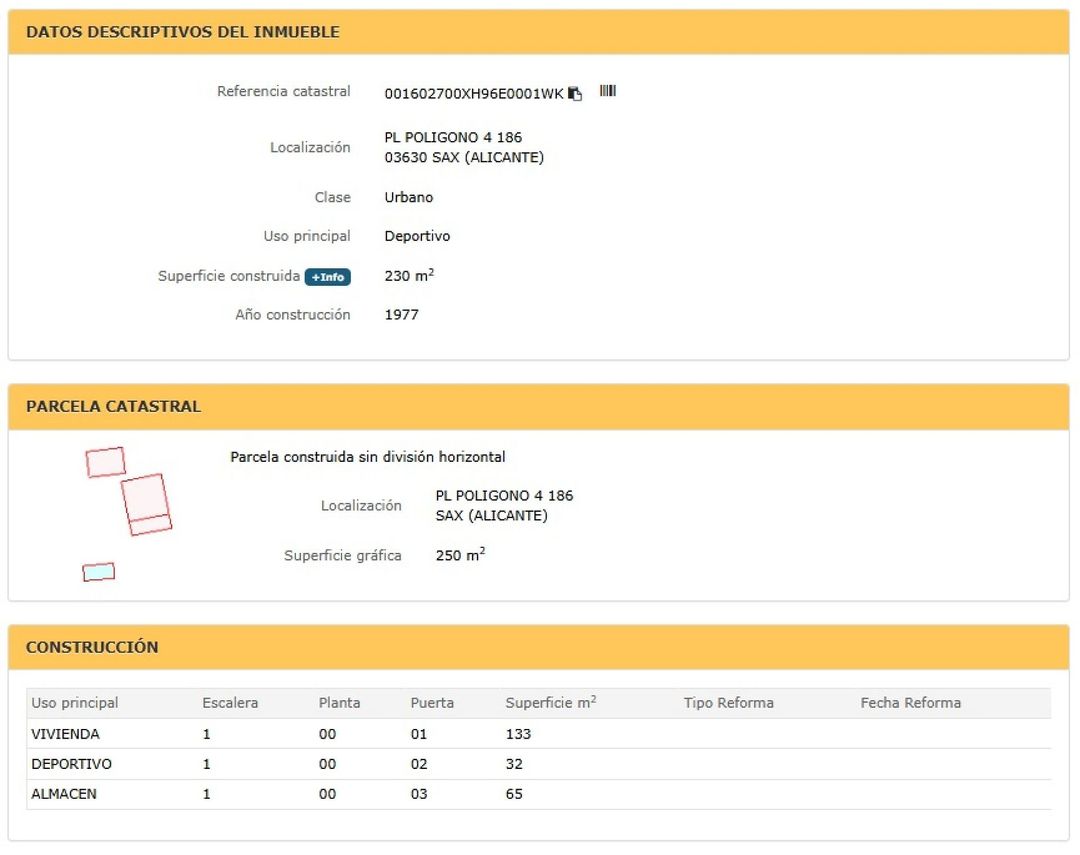The width and height of the screenshot is (1080, 855).
Task: Select the ALMACEN row in construction table
Action: click(539, 794)
